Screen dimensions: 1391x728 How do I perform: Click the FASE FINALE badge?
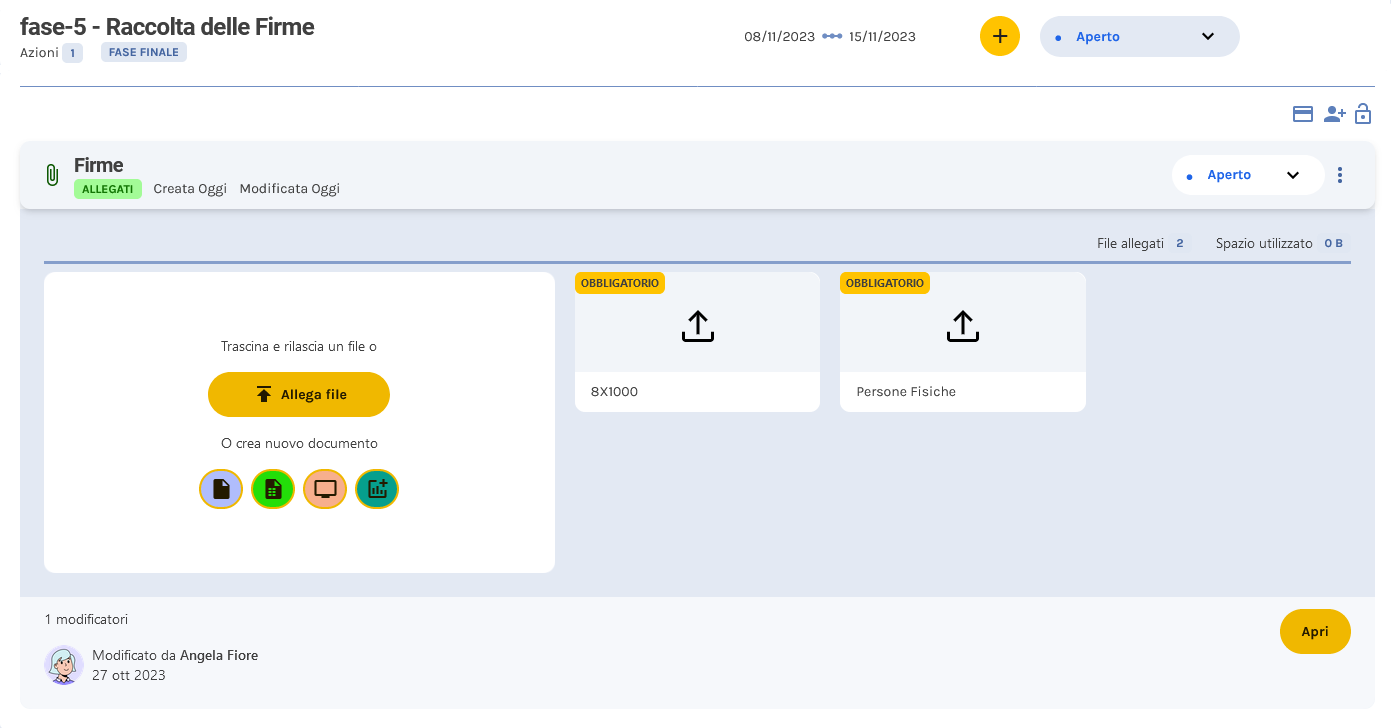[x=143, y=52]
